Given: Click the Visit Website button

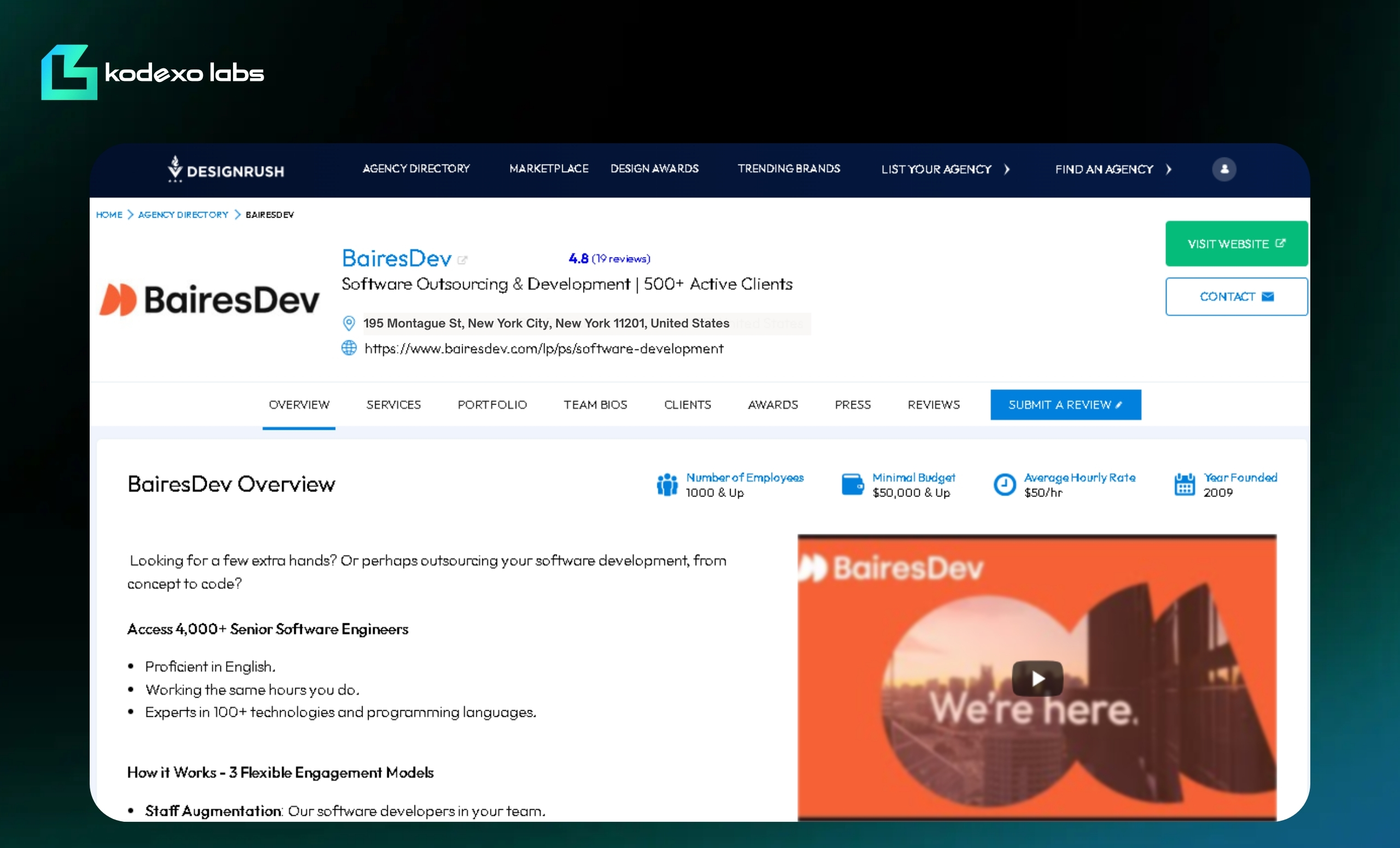Looking at the screenshot, I should tap(1236, 244).
